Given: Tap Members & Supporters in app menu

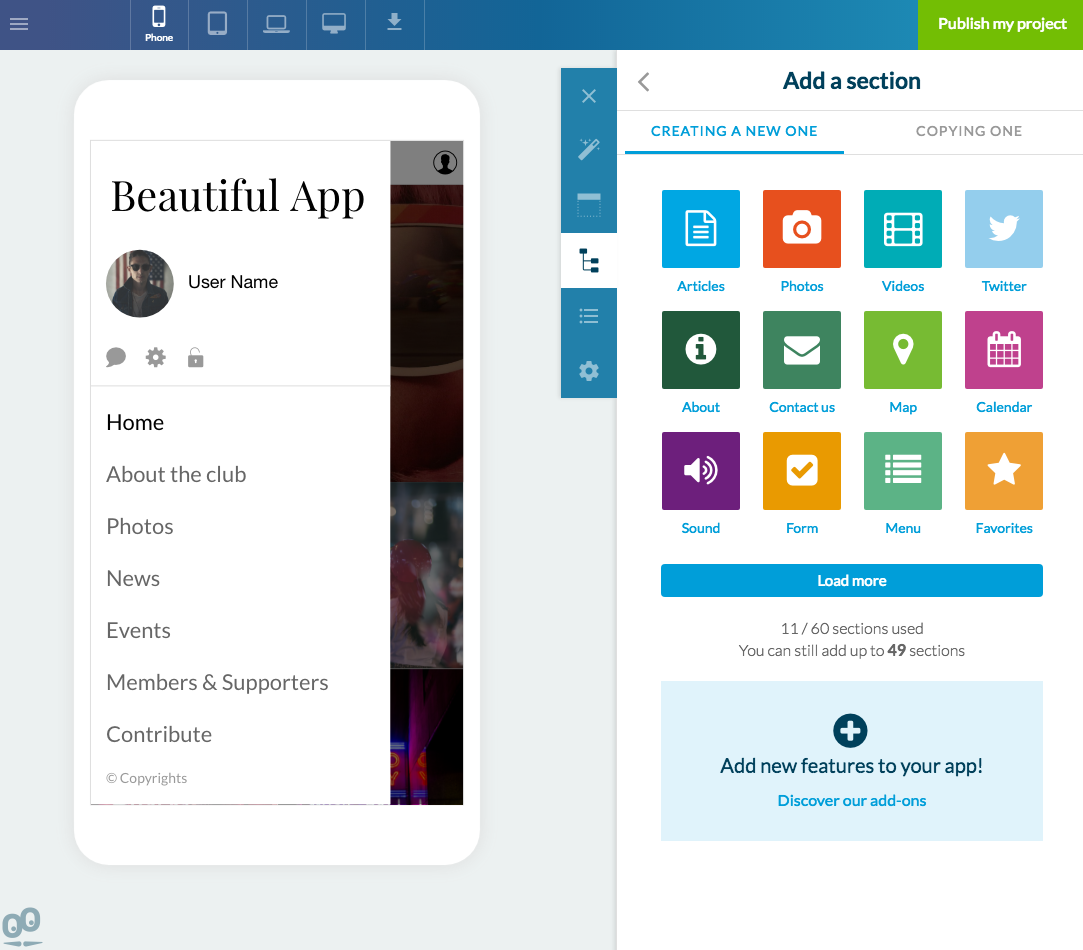Looking at the screenshot, I should point(217,683).
